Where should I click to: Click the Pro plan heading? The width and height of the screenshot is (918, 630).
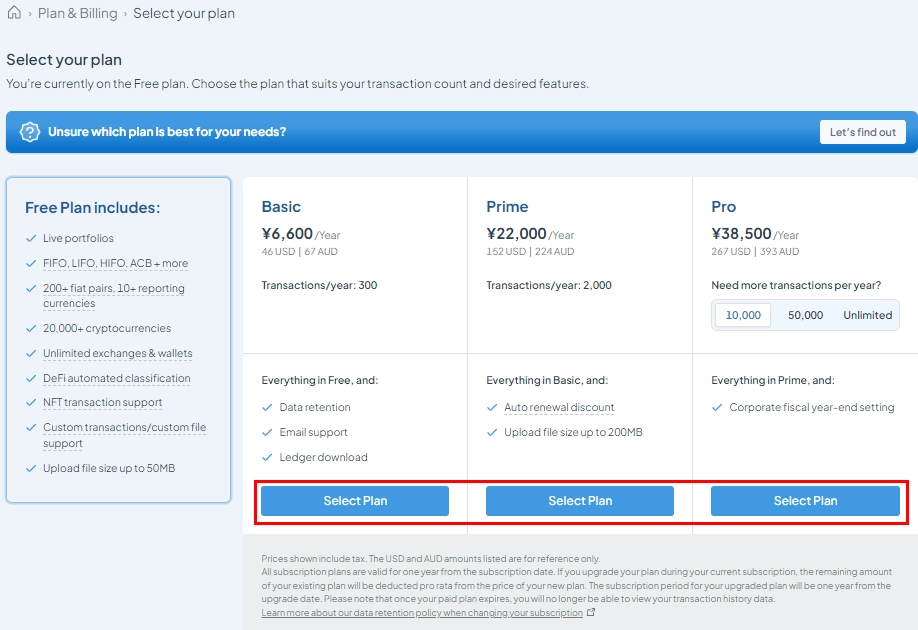pyautogui.click(x=724, y=207)
